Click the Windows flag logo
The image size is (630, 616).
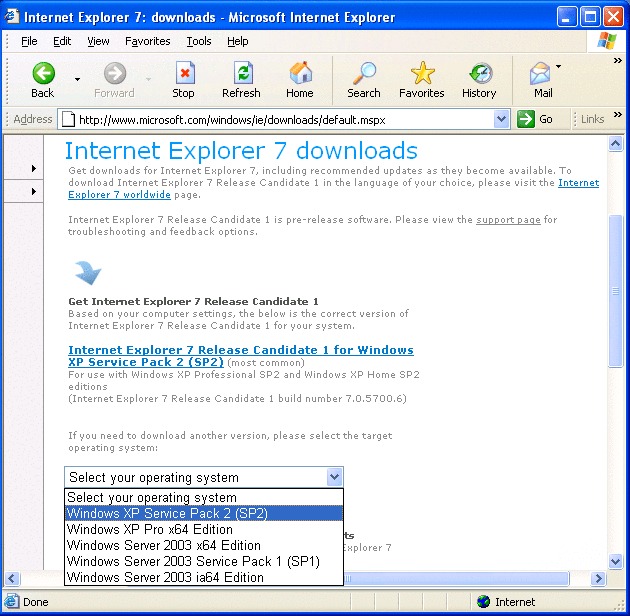coord(607,41)
